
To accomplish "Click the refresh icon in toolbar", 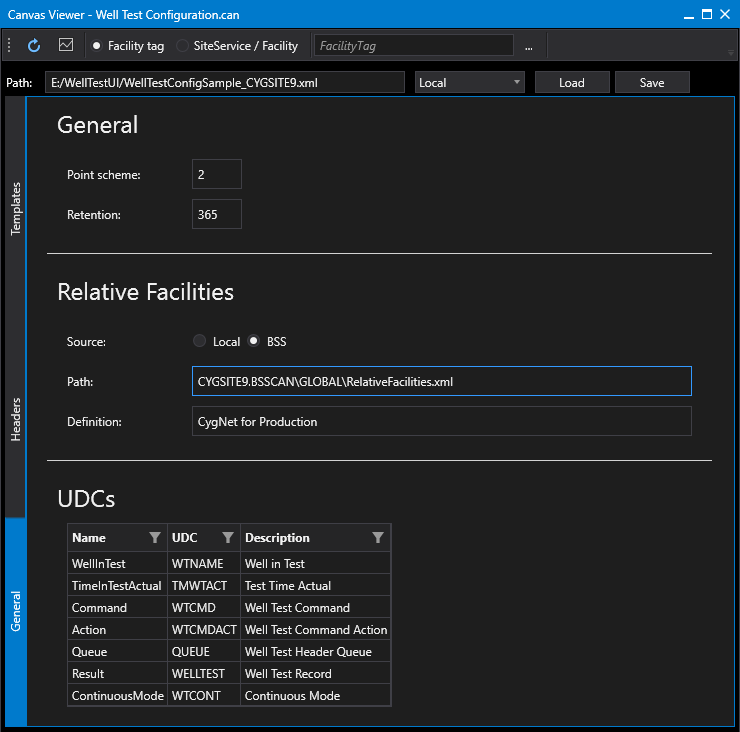I will 34,46.
